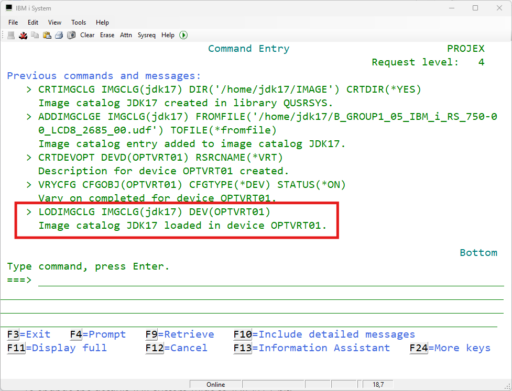Click the Request level value 4
Screen dimensions: 512x391
(481, 62)
